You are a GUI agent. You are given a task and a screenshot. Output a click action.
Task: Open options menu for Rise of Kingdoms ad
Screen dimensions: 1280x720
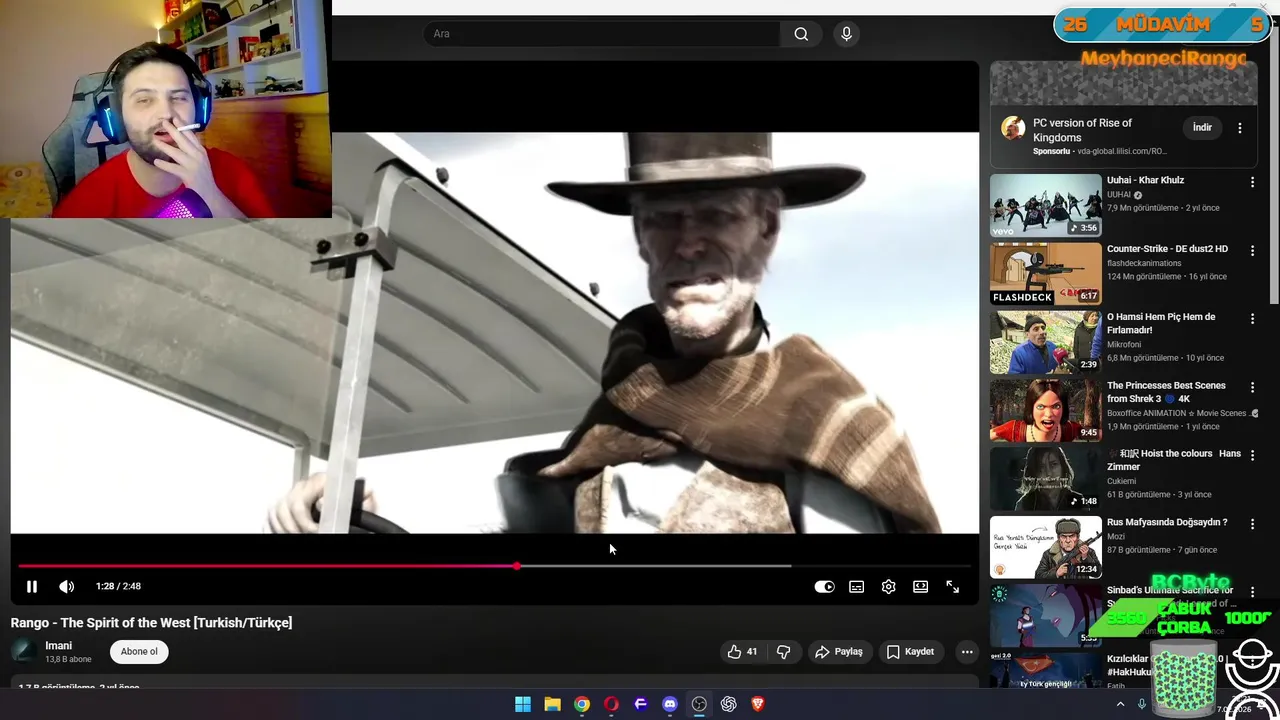[x=1239, y=128]
